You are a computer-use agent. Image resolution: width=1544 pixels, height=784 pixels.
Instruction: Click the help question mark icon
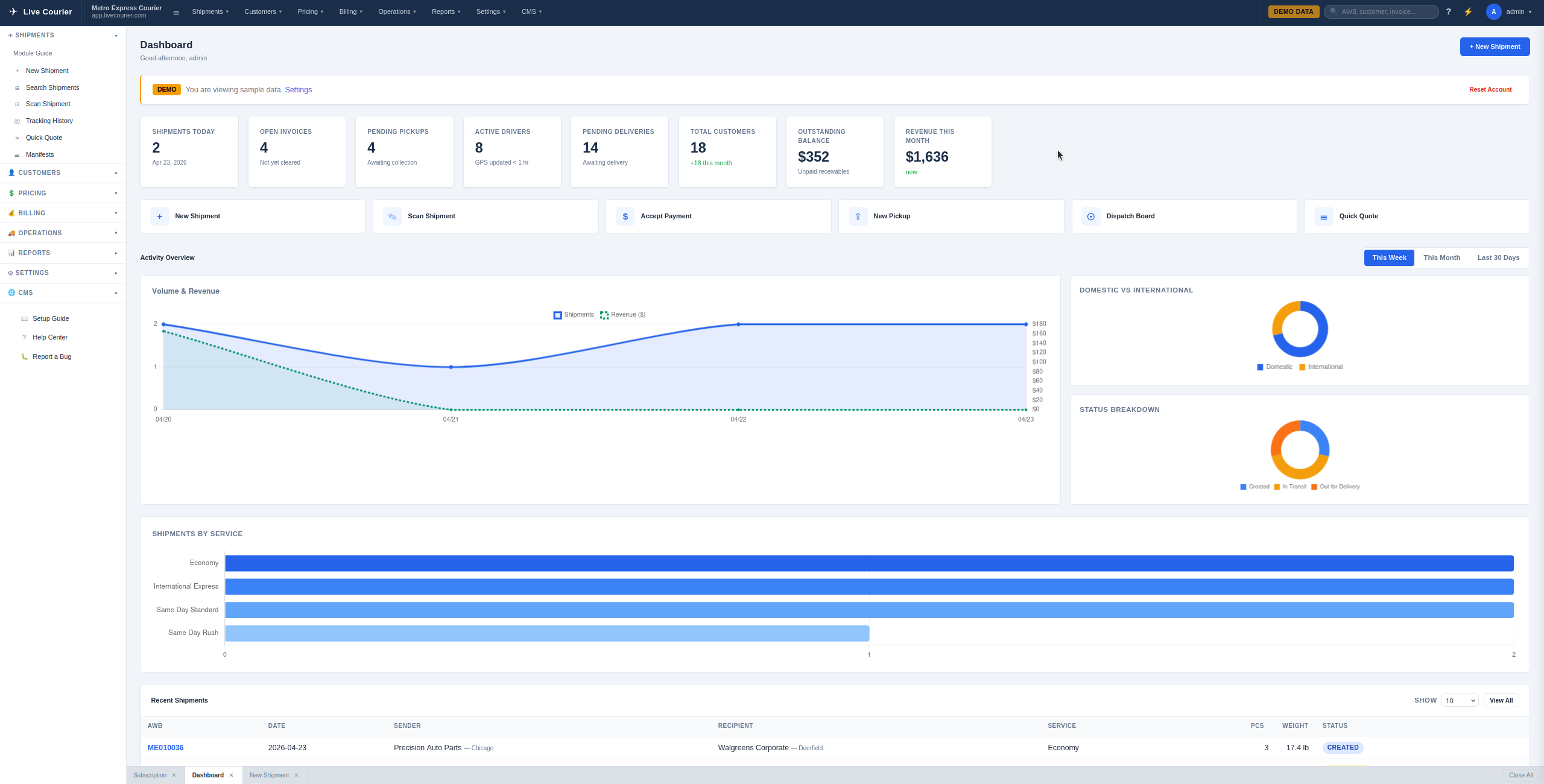point(1448,11)
